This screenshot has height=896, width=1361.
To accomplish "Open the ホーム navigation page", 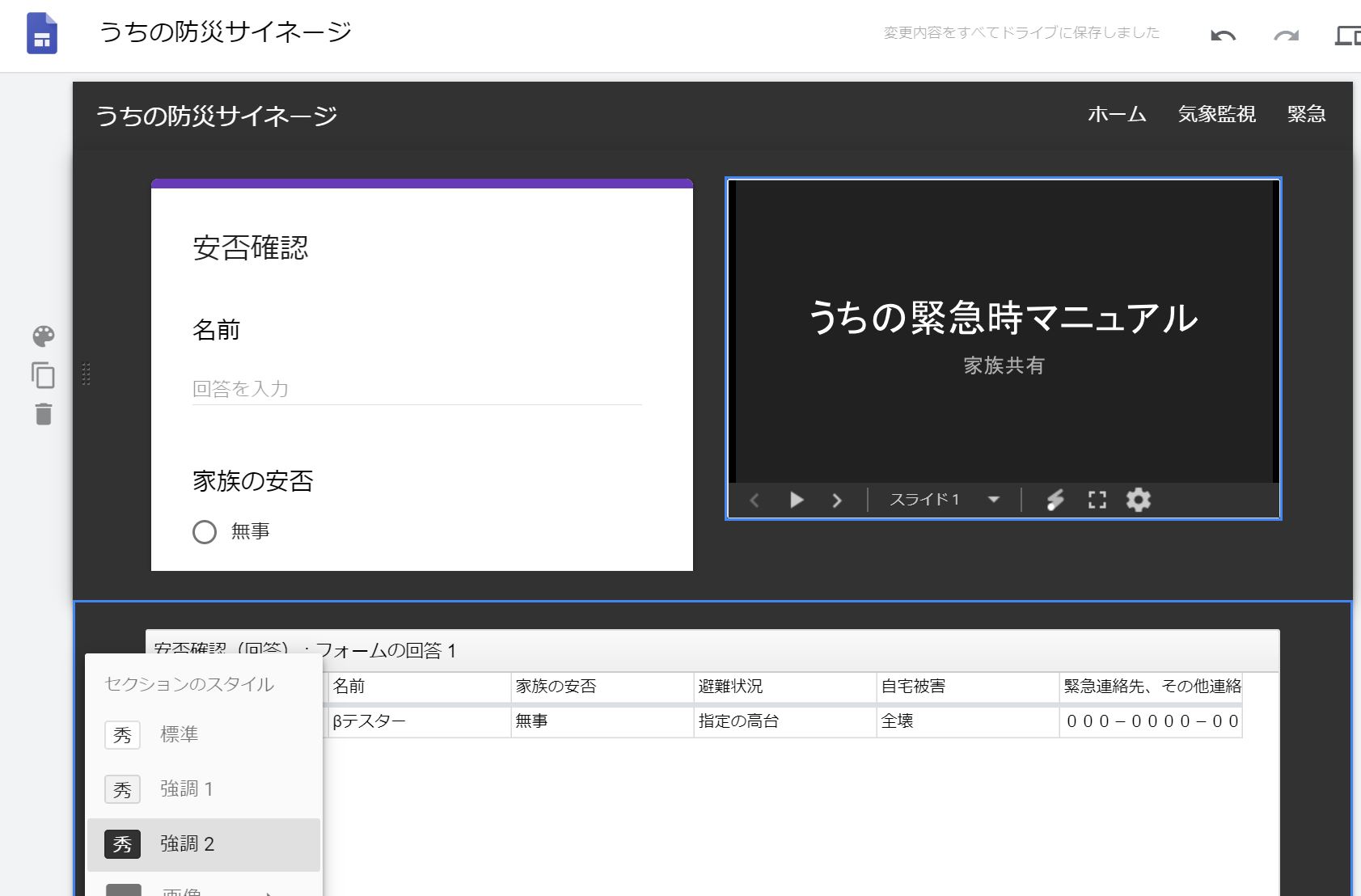I will tap(1117, 114).
